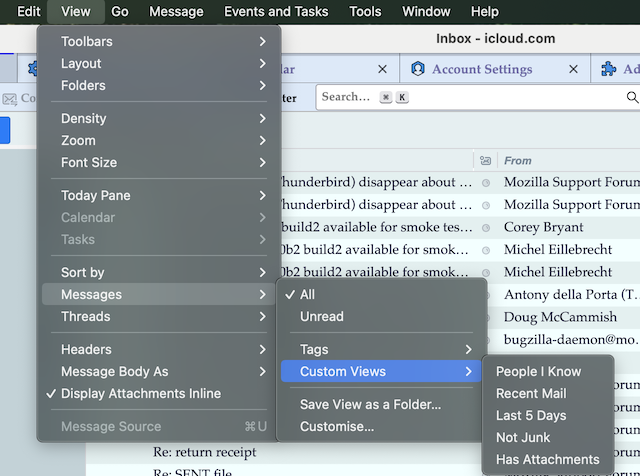Open the Tools menu

pos(365,11)
